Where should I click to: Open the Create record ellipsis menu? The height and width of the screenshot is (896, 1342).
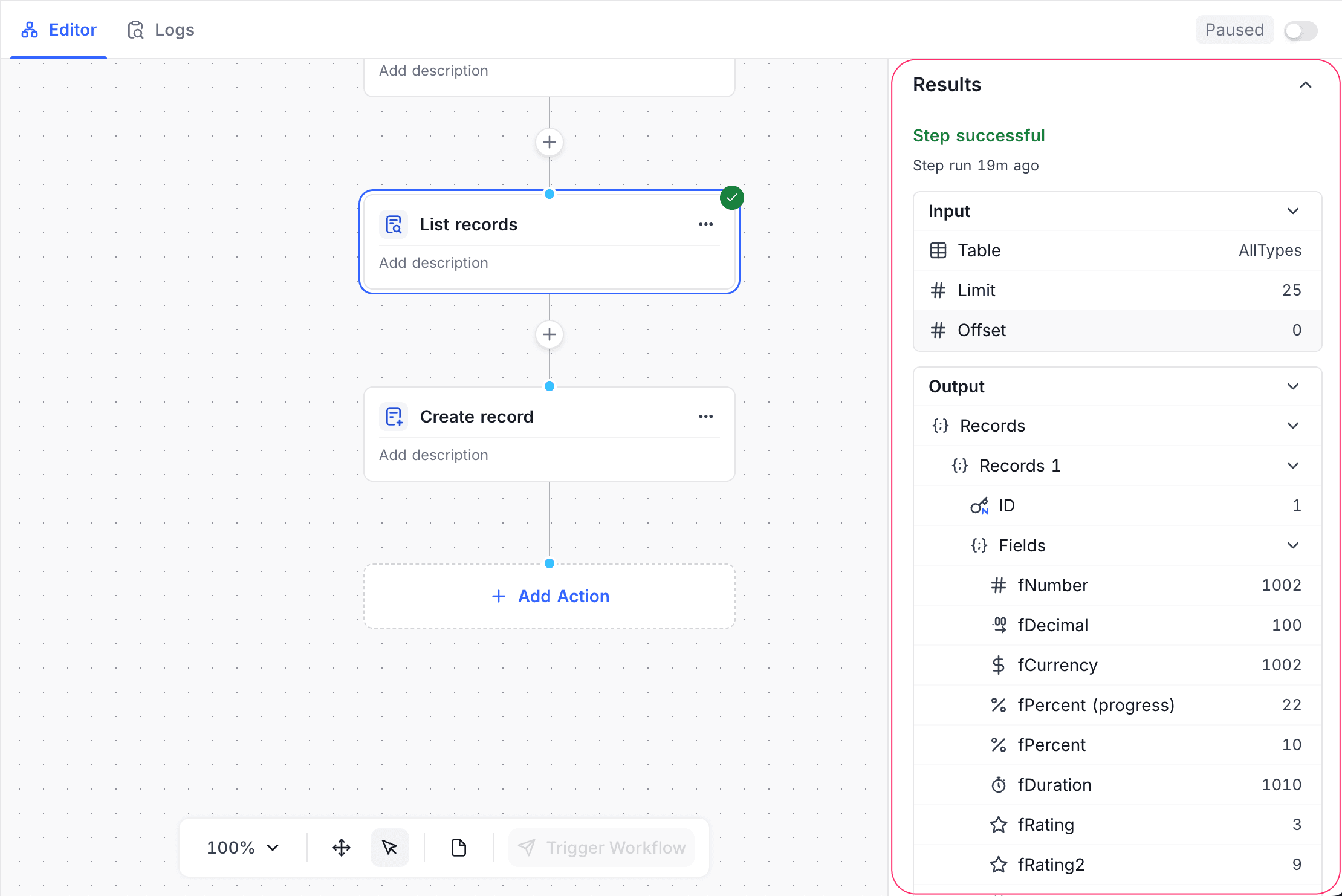tap(705, 416)
